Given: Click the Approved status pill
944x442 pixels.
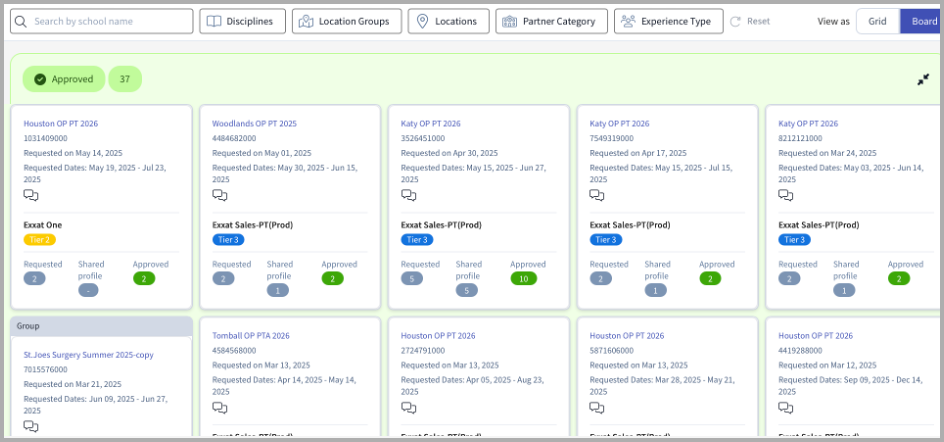Looking at the screenshot, I should 64,79.
